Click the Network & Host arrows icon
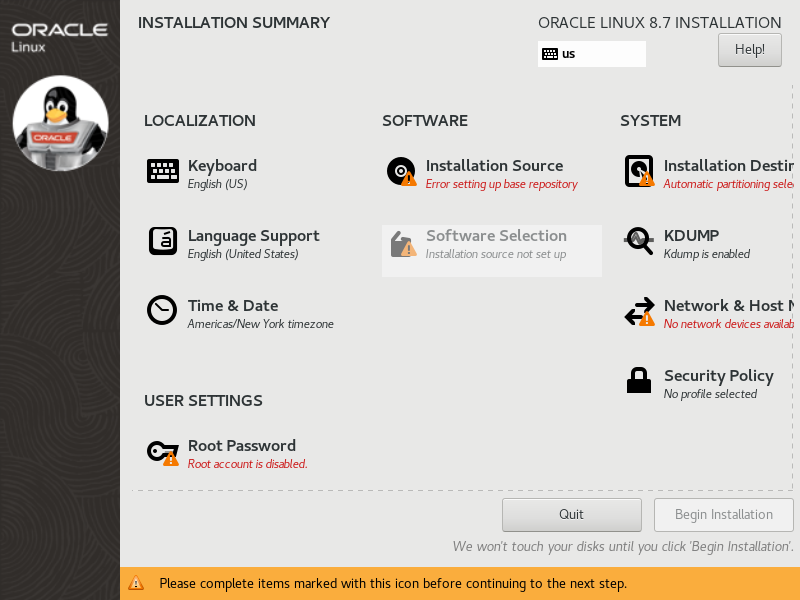Image resolution: width=800 pixels, height=600 pixels. 640,311
